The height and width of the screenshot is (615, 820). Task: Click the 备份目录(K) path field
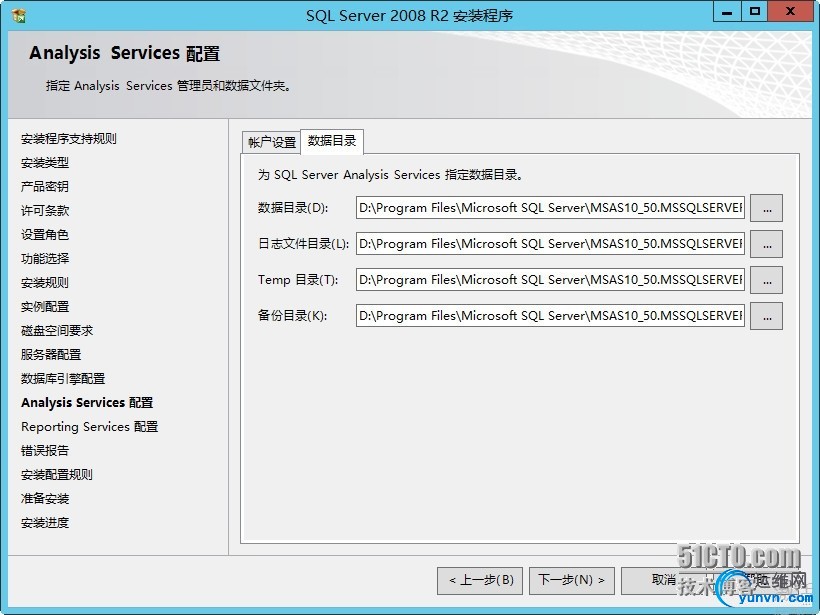[550, 316]
